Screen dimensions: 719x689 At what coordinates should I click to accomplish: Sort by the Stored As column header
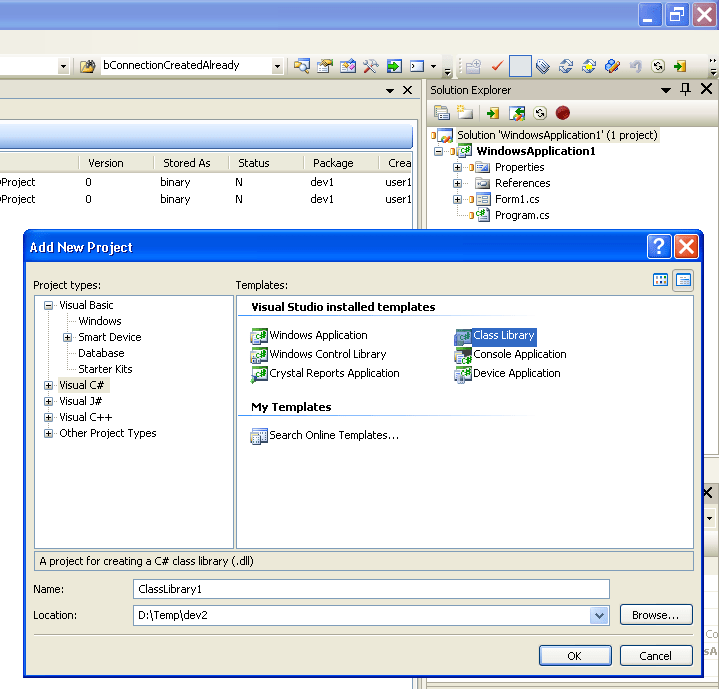[x=191, y=163]
